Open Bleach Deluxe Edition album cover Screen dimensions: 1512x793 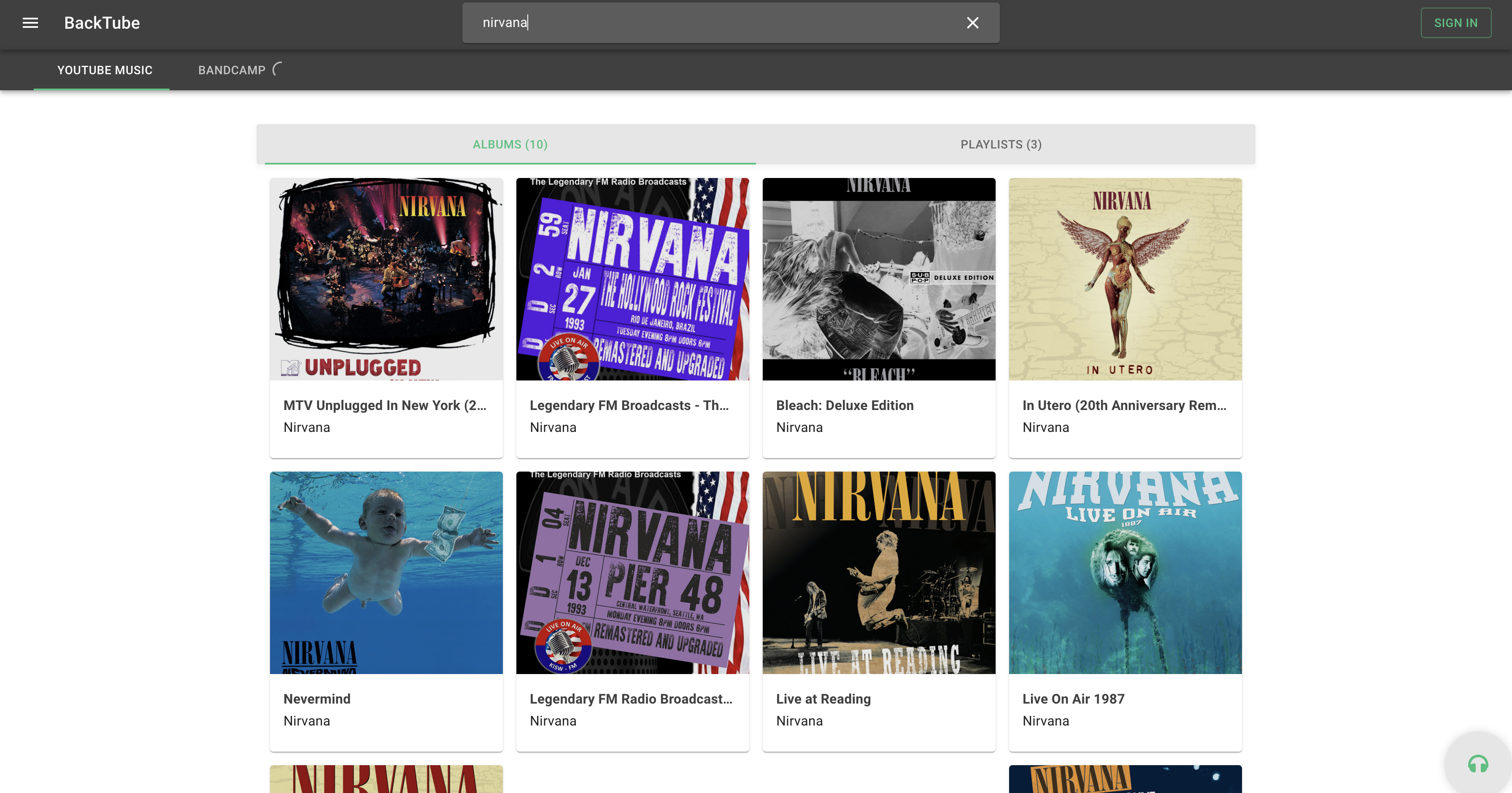[x=879, y=279]
